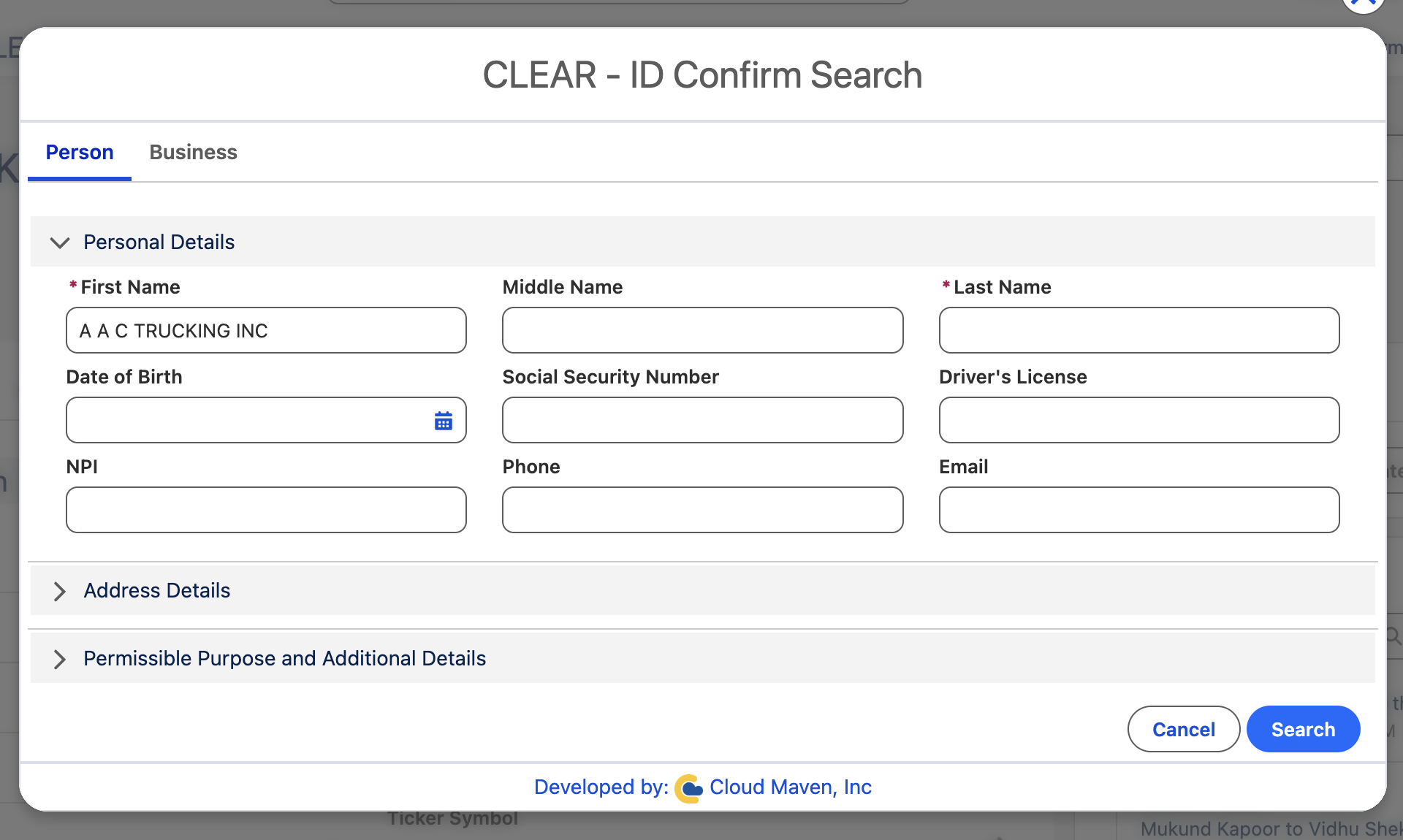Focus the First Name field
Image resolution: width=1403 pixels, height=840 pixels.
coord(266,330)
